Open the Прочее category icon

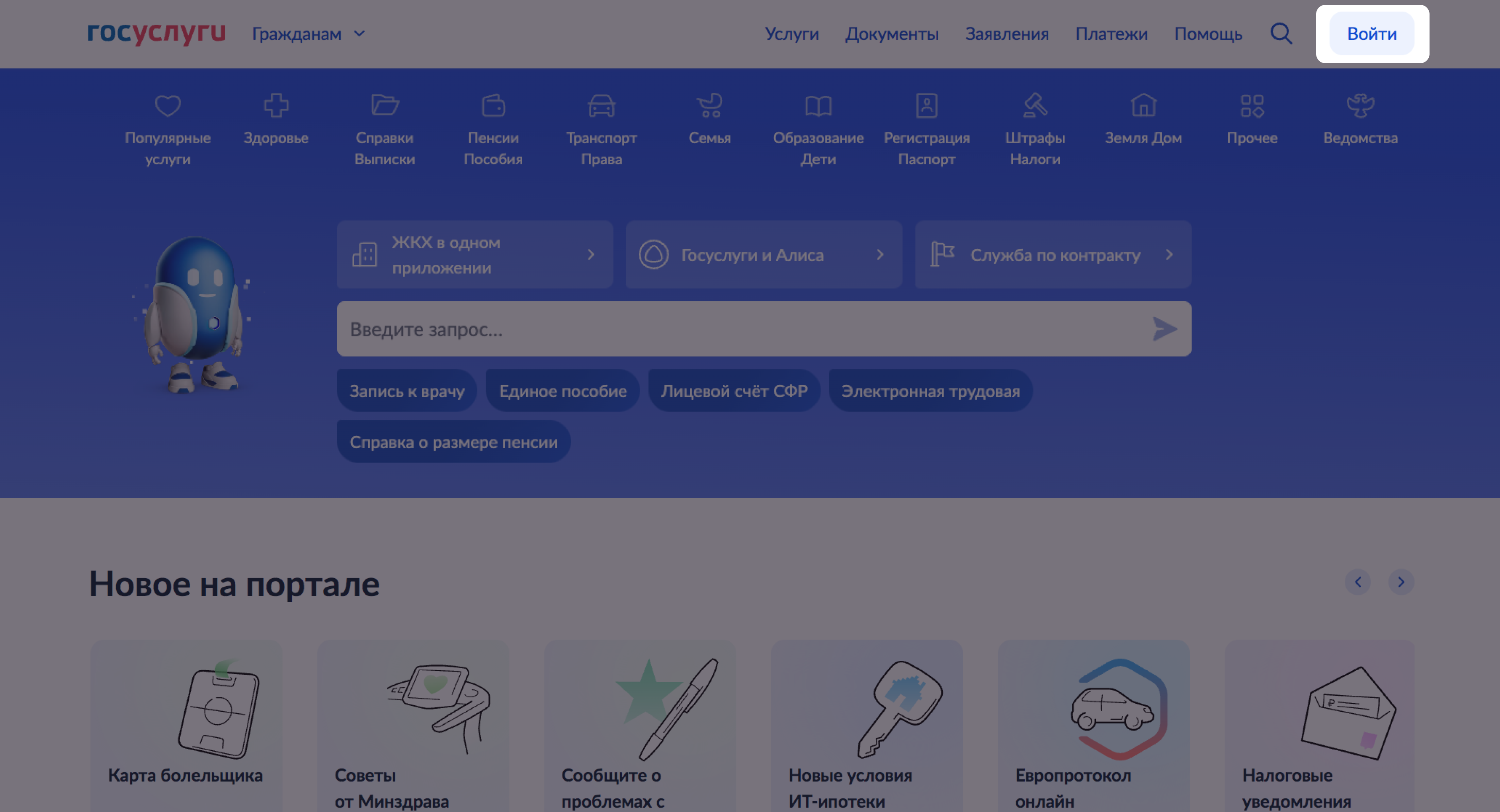coord(1252,105)
